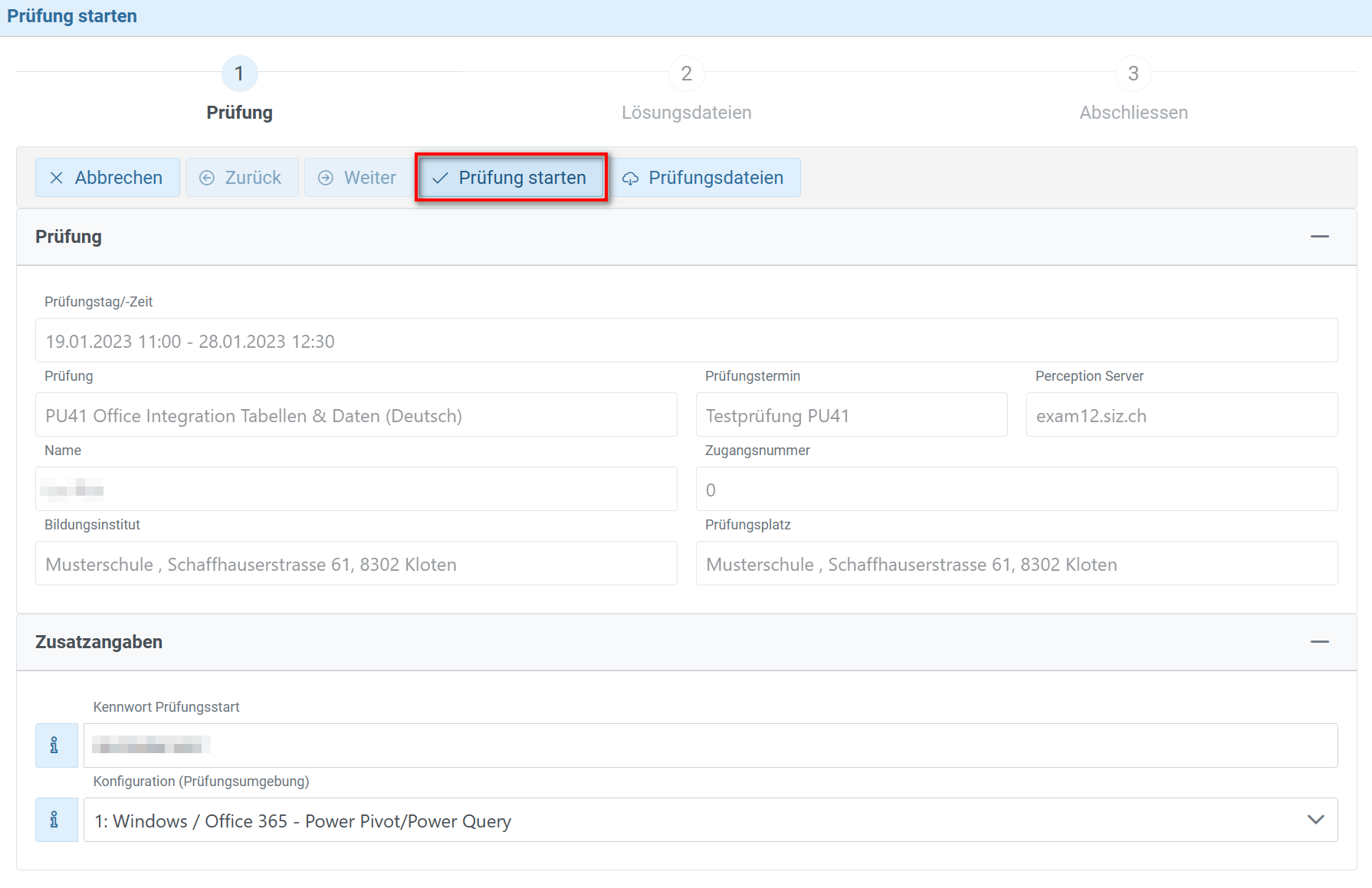Screen dimensions: 1372x888
Task: Click the Kennwort Prüfungsstart input field
Action: [711, 745]
